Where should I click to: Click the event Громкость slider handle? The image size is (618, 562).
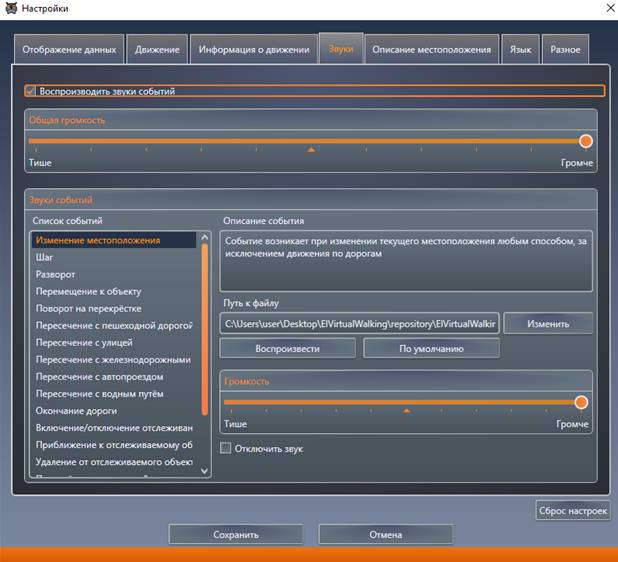[x=581, y=402]
